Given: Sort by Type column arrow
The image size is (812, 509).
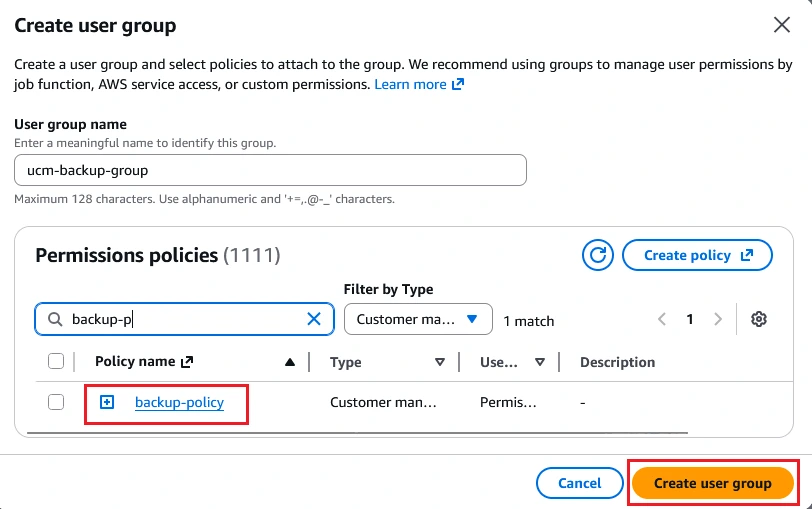Looking at the screenshot, I should pos(440,362).
